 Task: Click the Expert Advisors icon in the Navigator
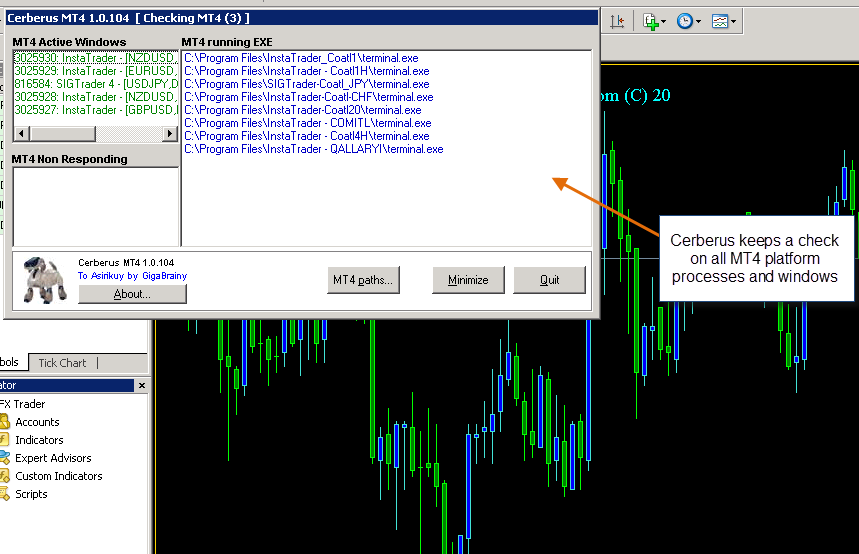coord(4,458)
